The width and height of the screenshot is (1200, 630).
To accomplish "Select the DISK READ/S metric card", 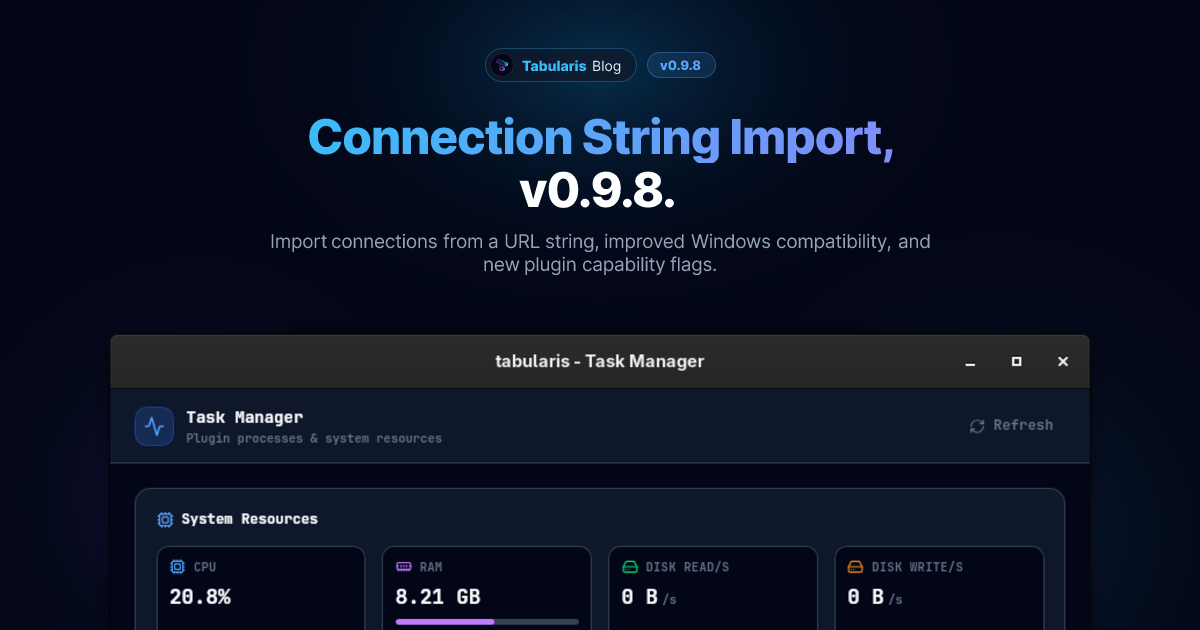I will 713,590.
